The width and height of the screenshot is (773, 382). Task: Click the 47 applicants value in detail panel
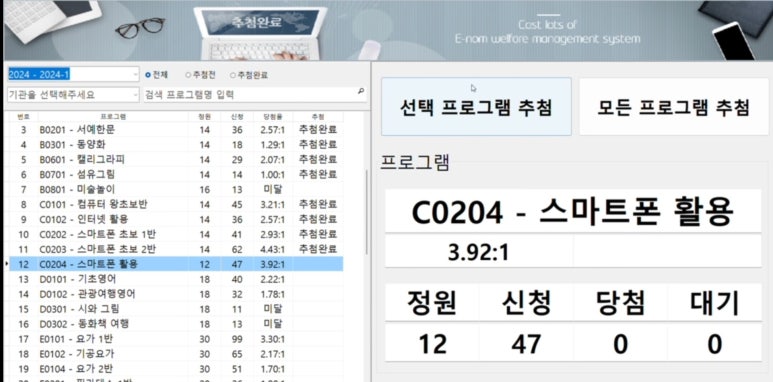[x=526, y=344]
